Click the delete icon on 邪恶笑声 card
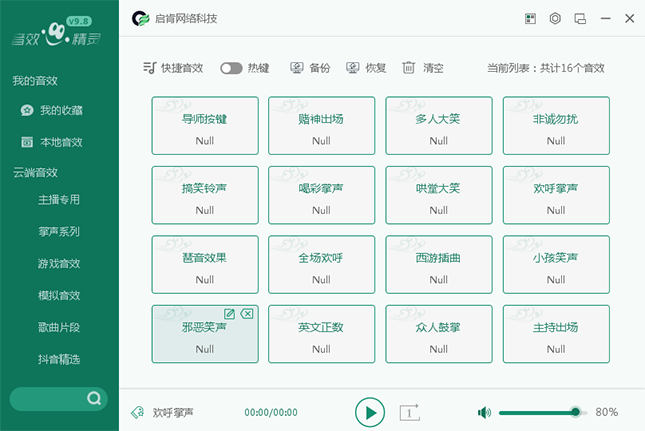 tap(247, 314)
